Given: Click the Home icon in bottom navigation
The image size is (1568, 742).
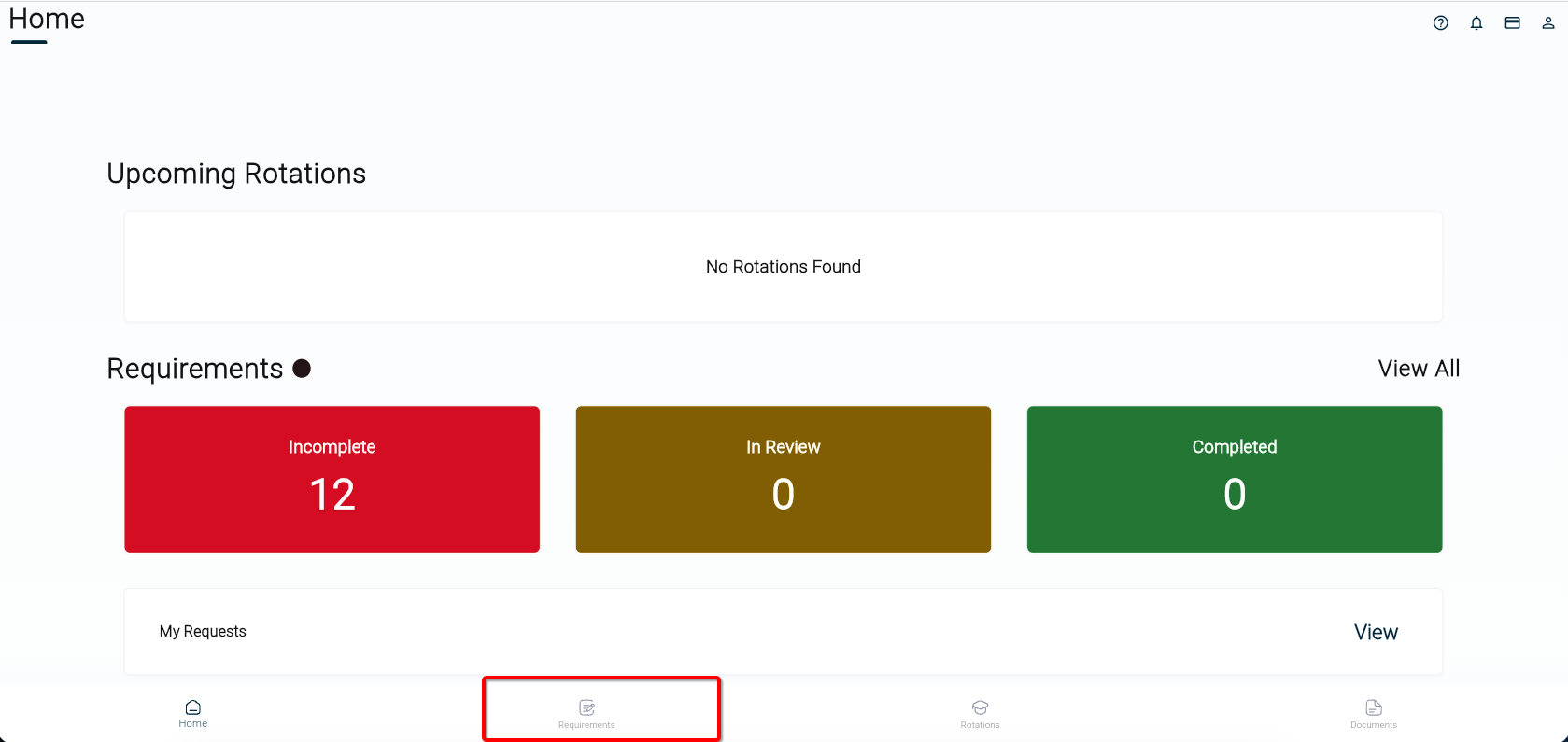Looking at the screenshot, I should [x=193, y=707].
